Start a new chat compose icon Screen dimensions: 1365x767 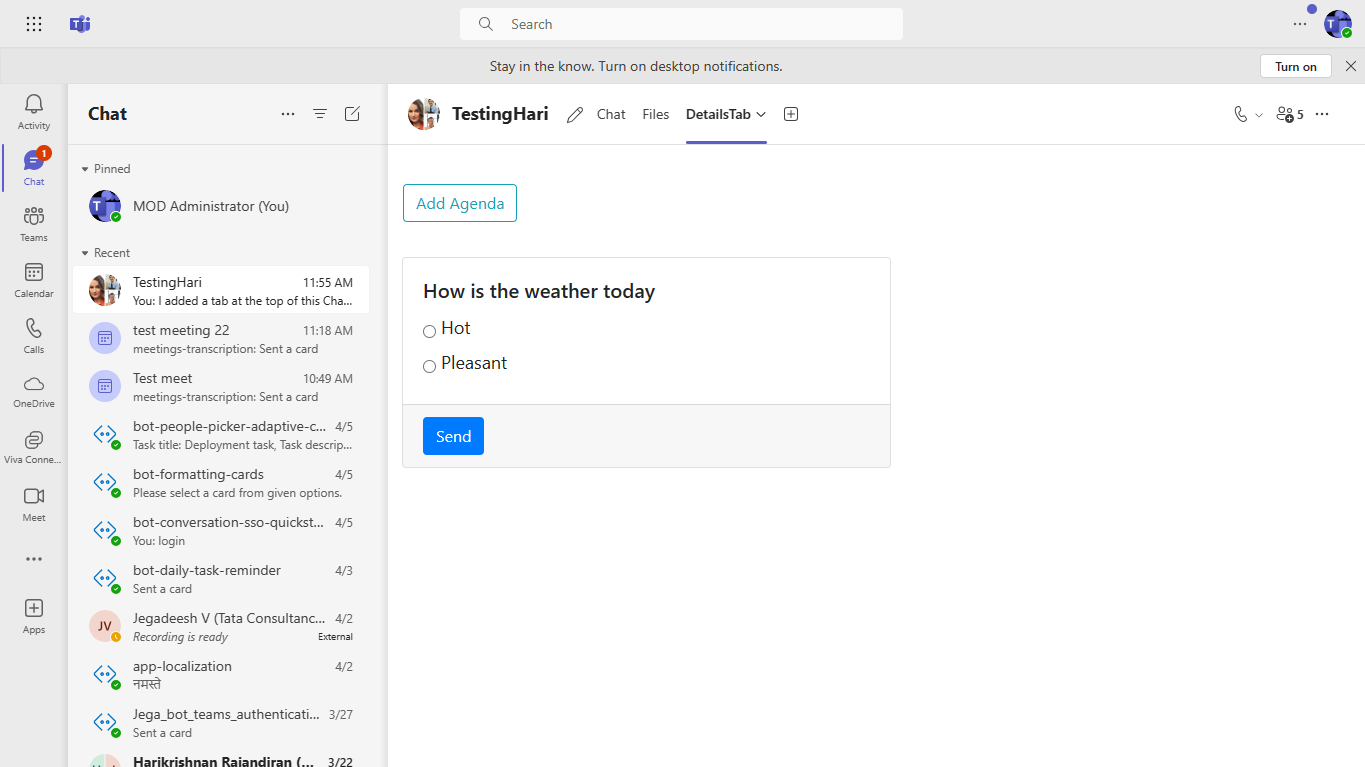tap(352, 114)
